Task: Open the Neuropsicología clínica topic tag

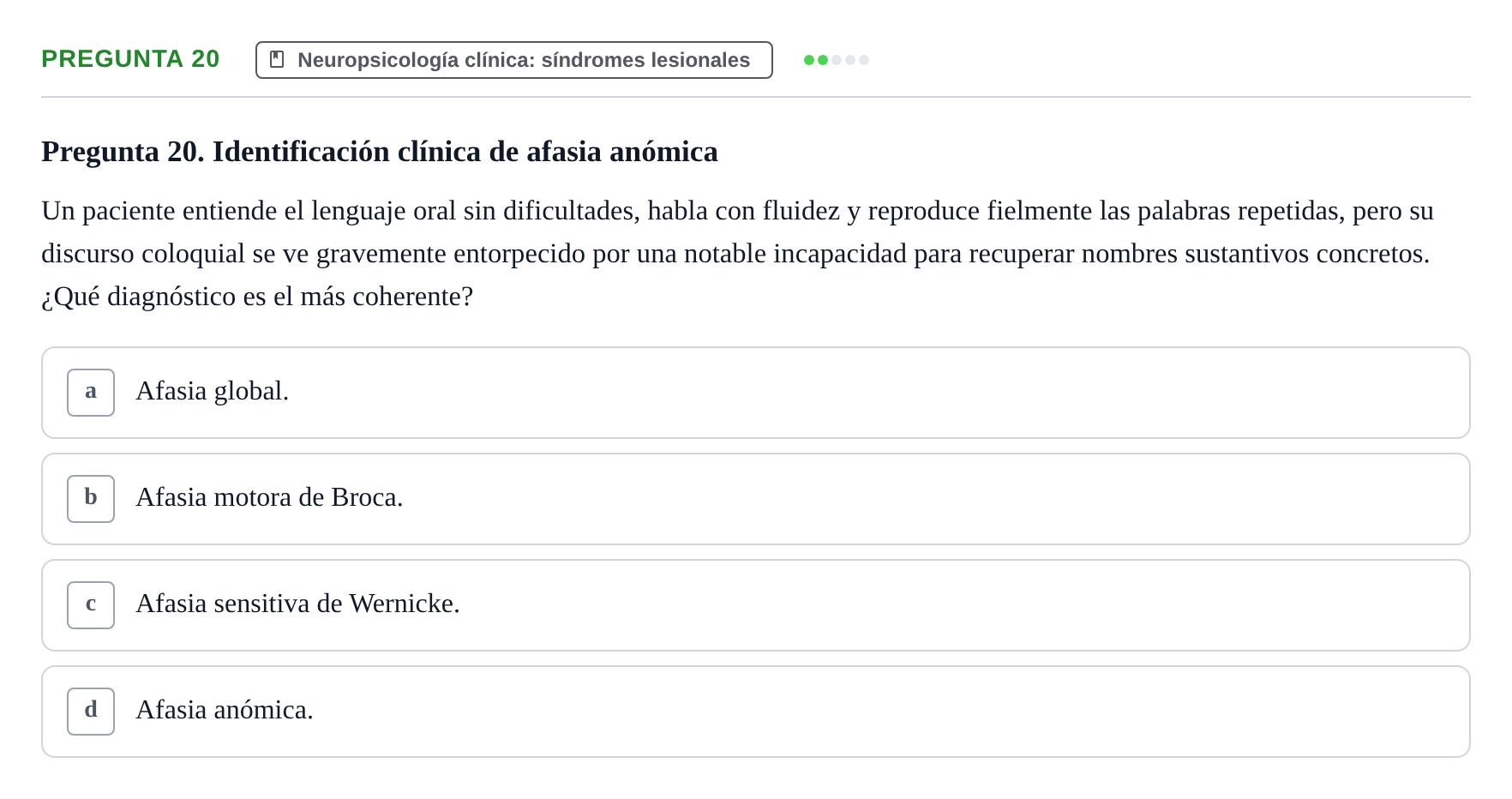Action: coord(514,60)
